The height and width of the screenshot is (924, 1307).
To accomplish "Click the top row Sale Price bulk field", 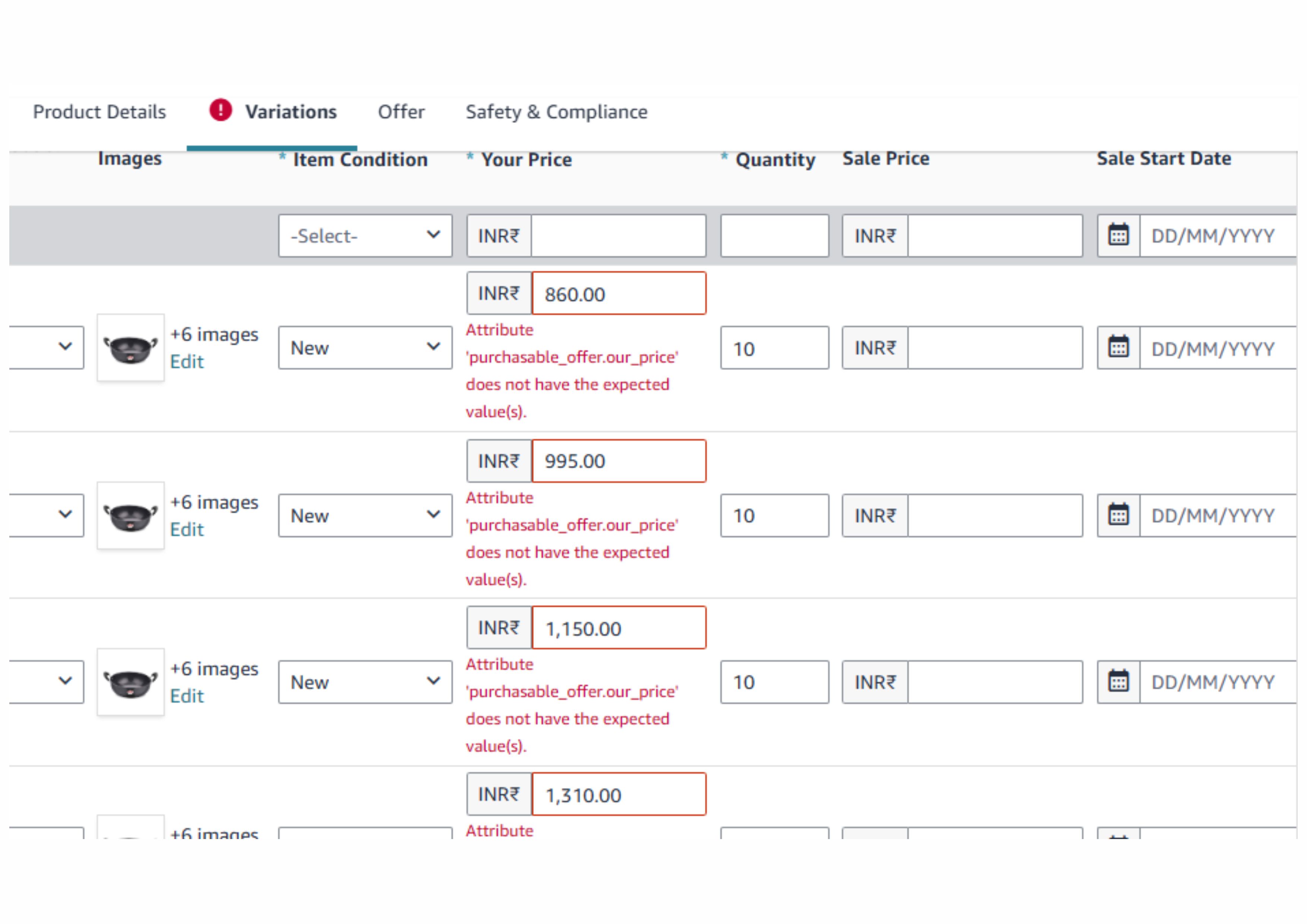I will [996, 236].
